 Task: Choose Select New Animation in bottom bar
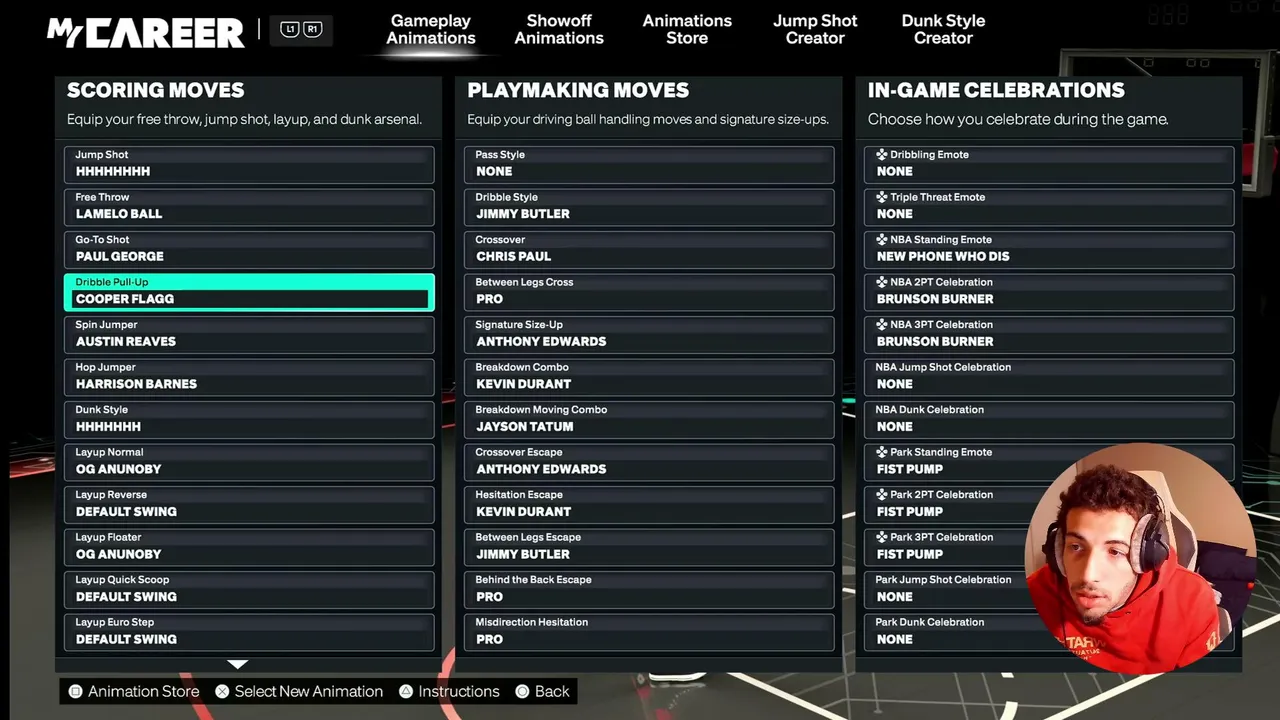point(309,692)
